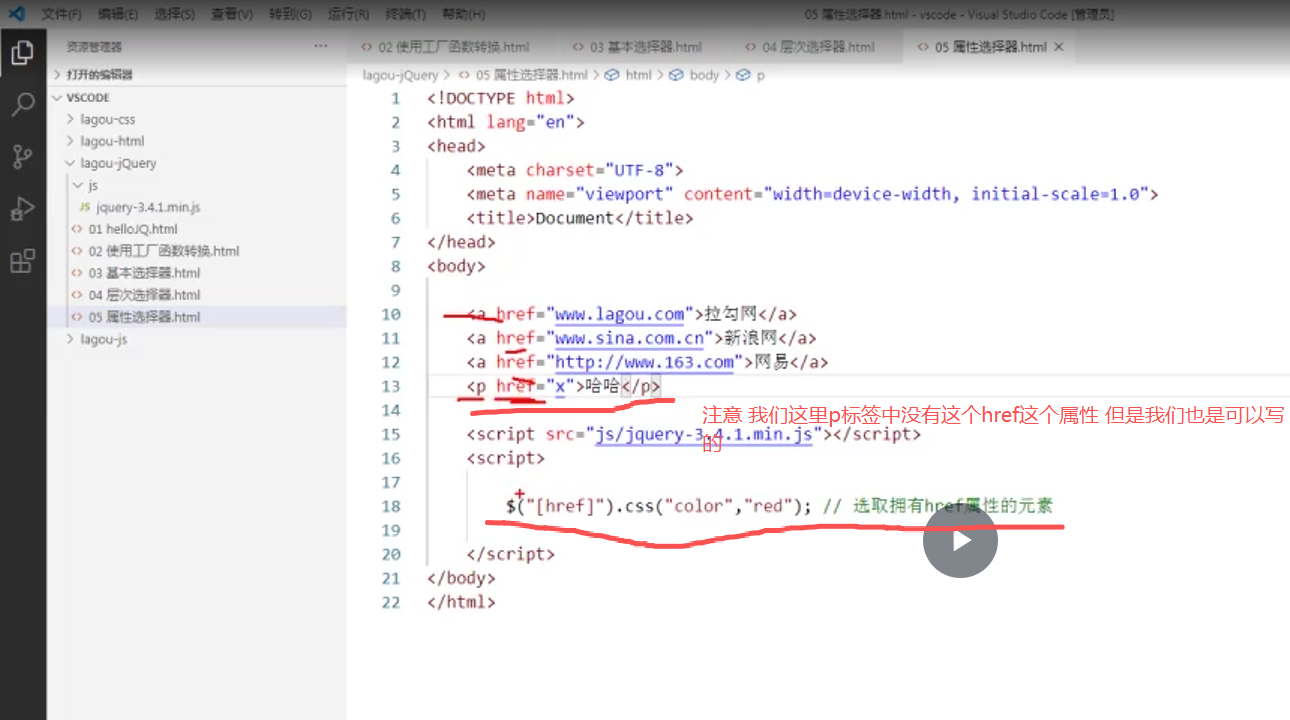Select body in the breadcrumb path
Image resolution: width=1290 pixels, height=720 pixels.
[702, 74]
